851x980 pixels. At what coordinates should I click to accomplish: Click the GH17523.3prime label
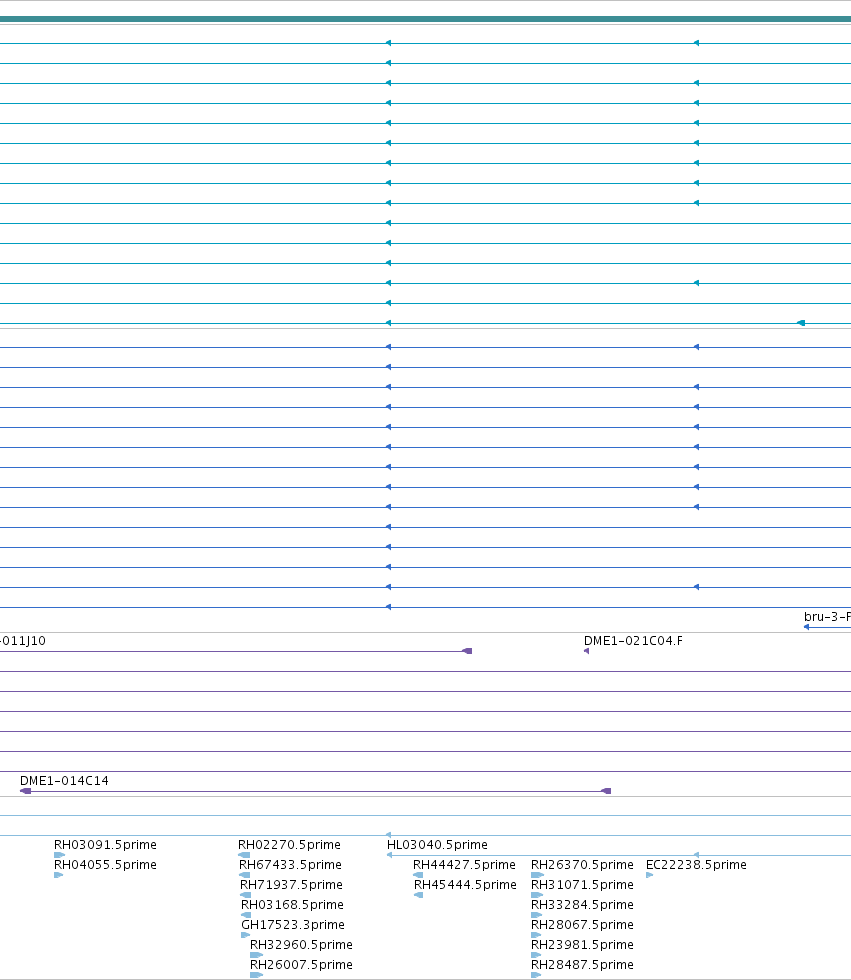(292, 924)
